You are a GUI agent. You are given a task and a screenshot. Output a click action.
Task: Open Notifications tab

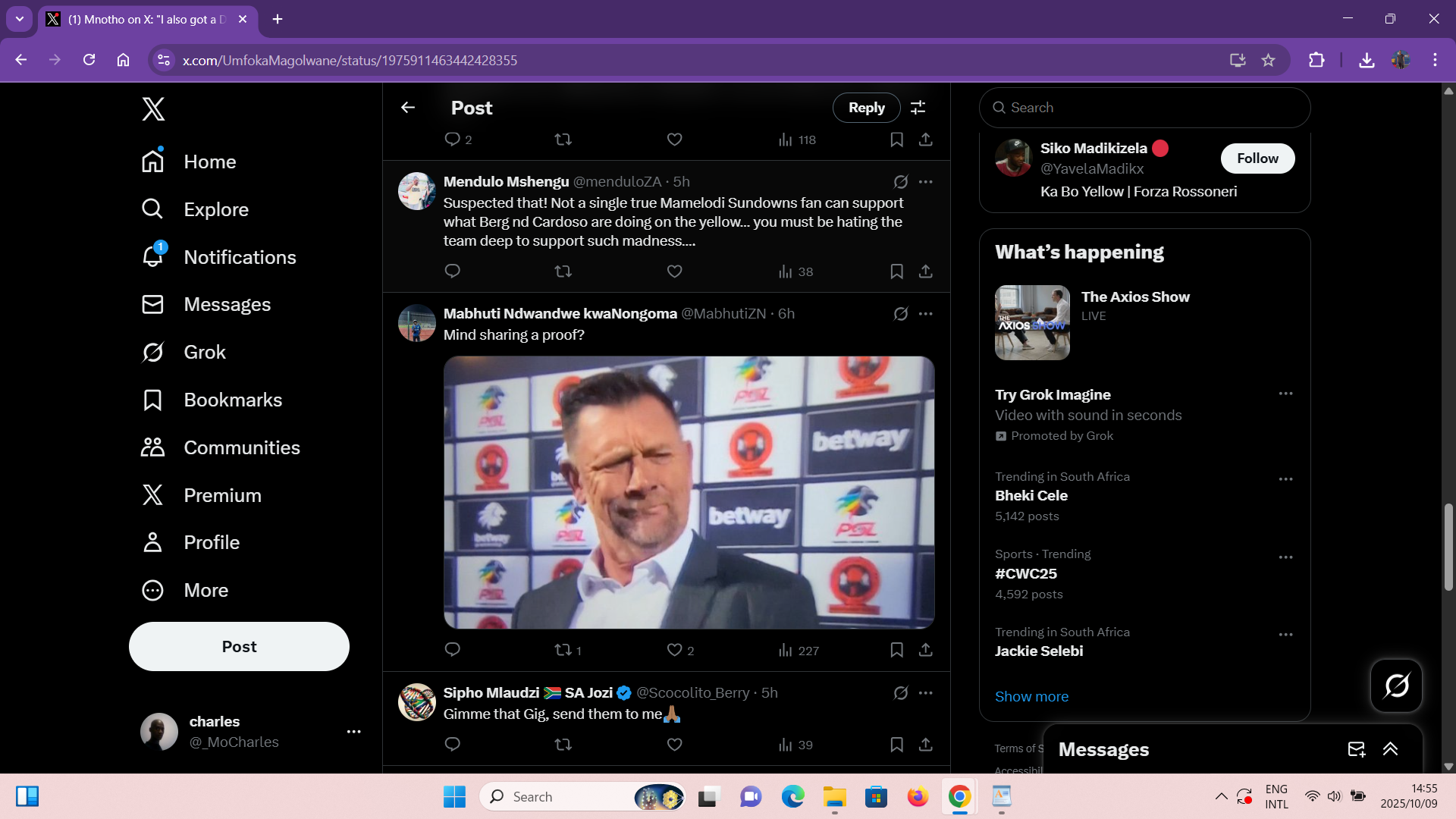point(240,258)
